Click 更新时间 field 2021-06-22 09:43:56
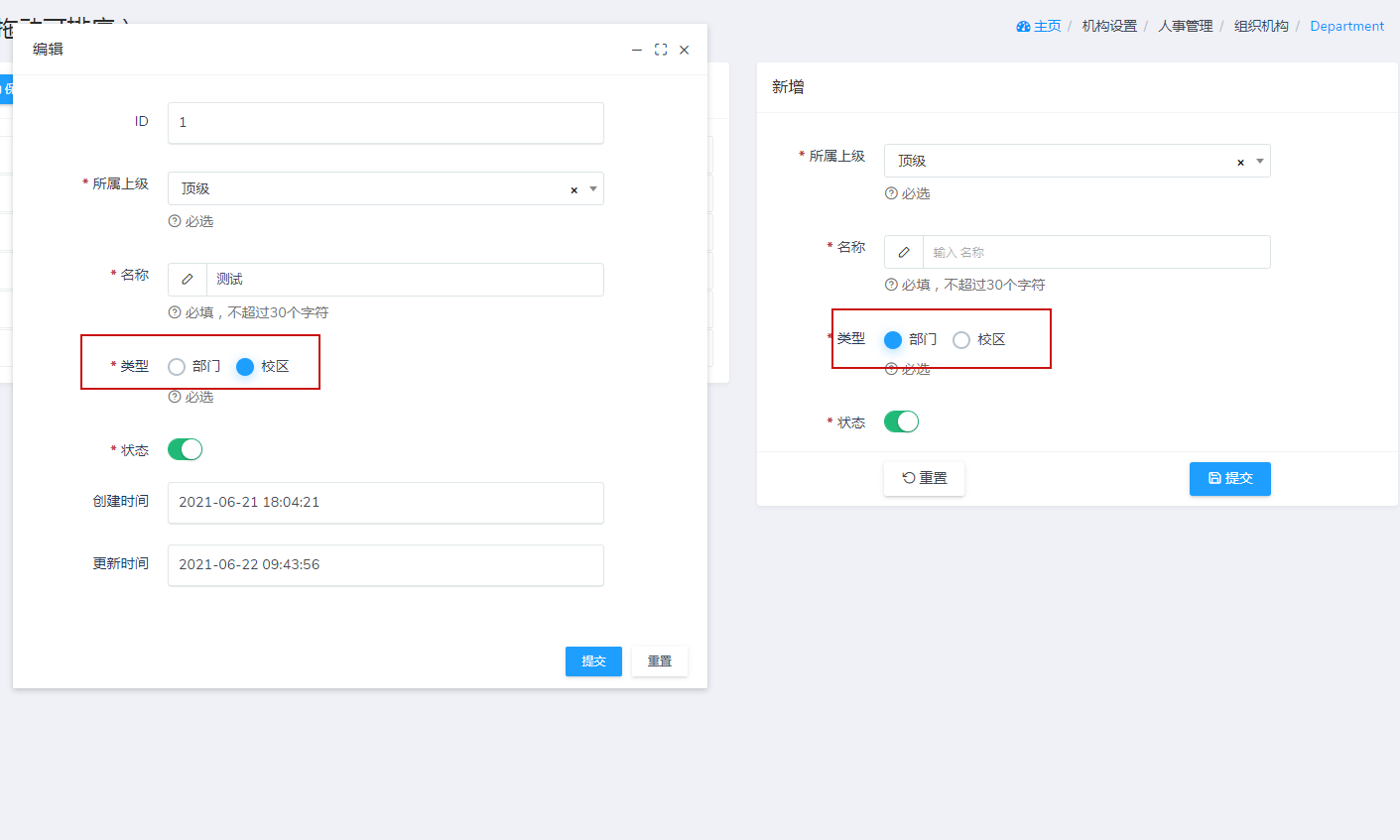 coord(386,565)
